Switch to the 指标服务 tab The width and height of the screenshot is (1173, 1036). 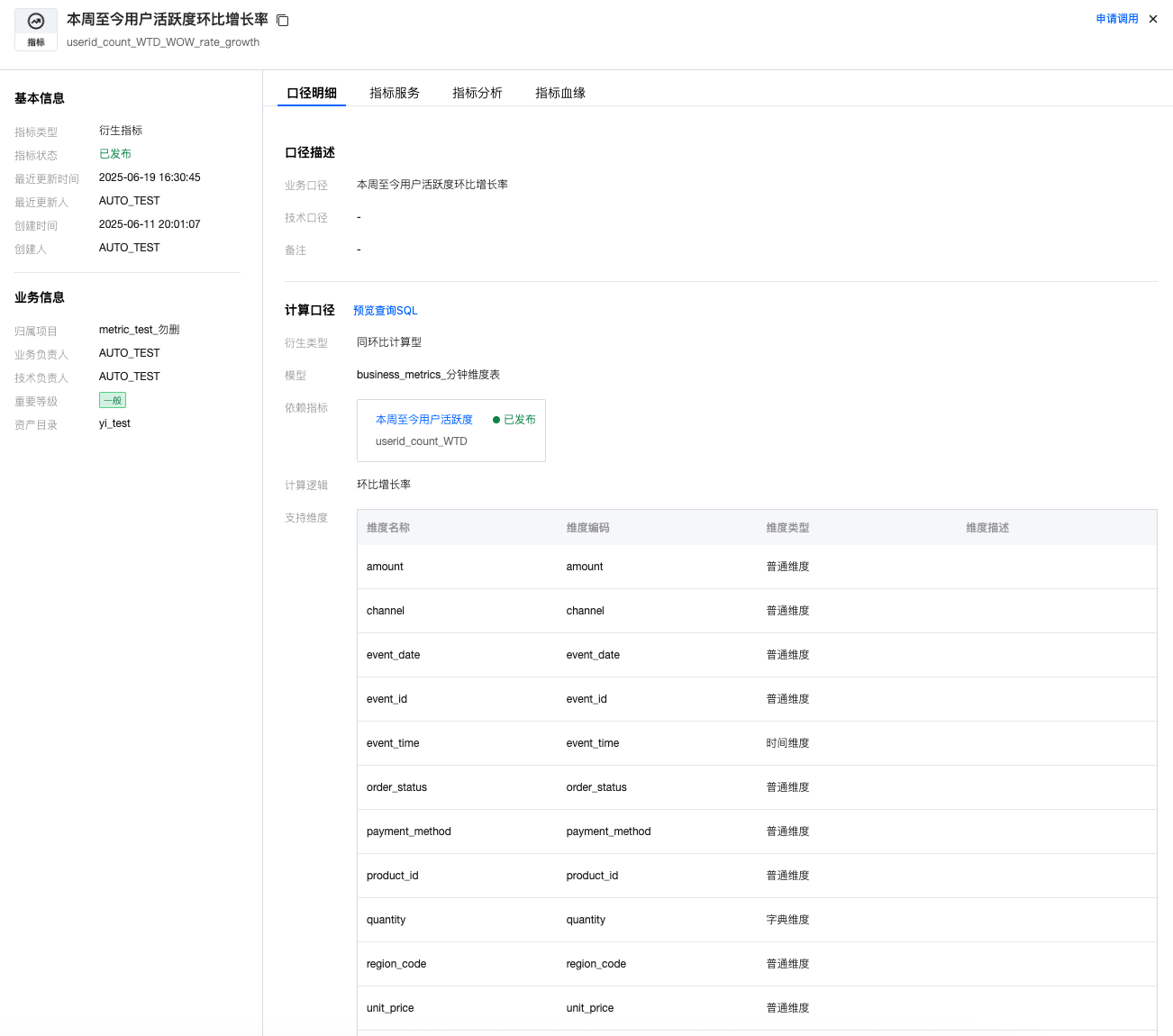(x=394, y=93)
